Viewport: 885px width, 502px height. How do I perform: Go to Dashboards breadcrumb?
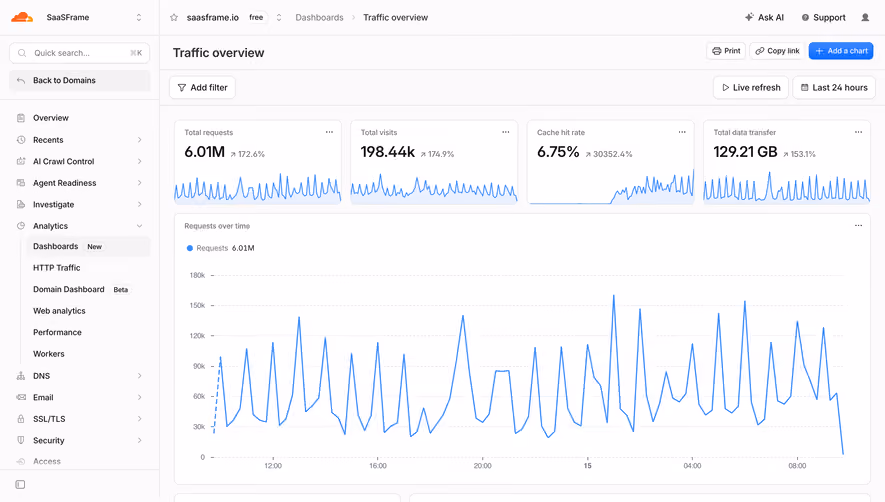pyautogui.click(x=319, y=18)
